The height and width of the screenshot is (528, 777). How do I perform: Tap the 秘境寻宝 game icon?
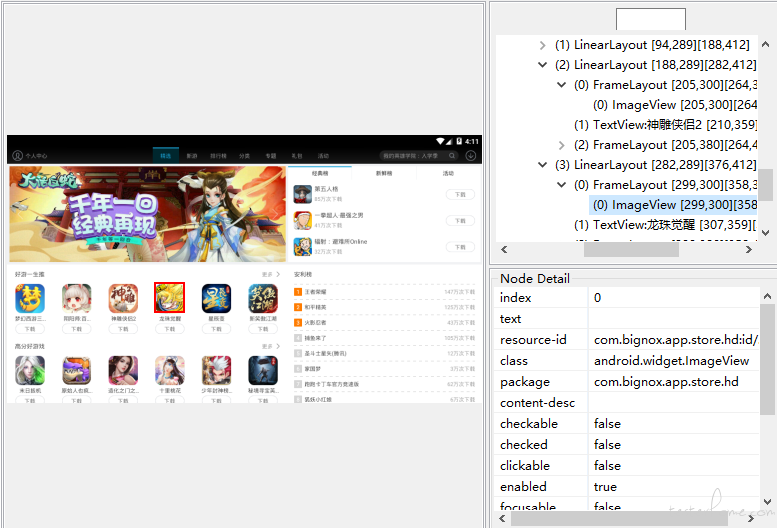click(x=263, y=370)
